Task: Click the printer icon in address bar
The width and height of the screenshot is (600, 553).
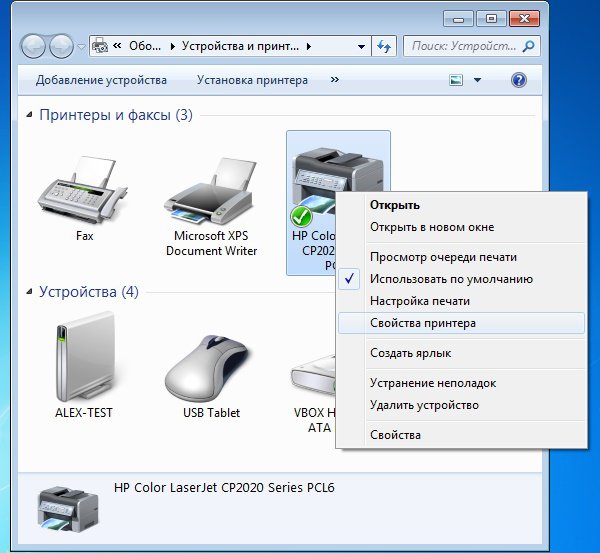Action: 99,46
